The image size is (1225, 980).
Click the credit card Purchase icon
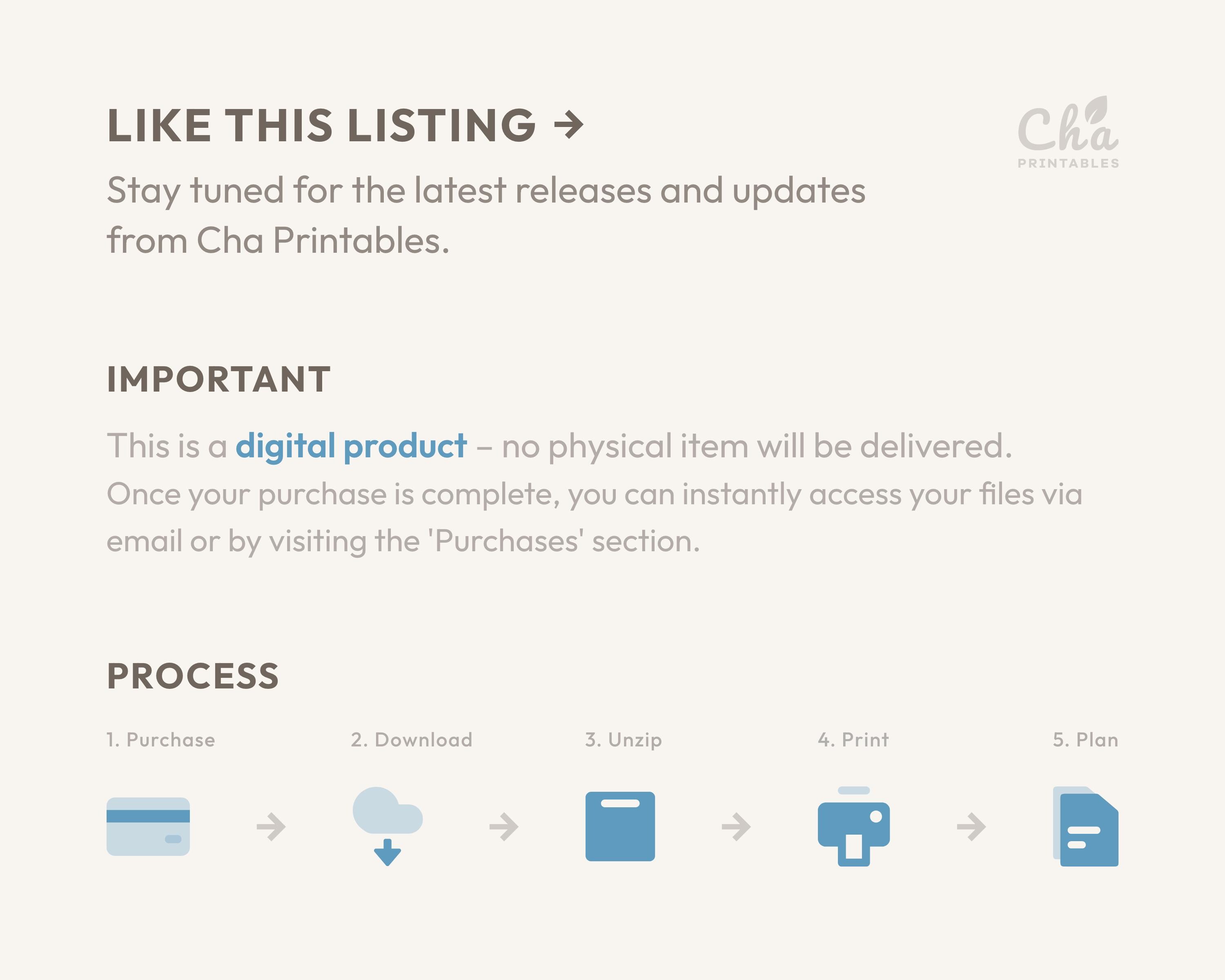coord(148,826)
